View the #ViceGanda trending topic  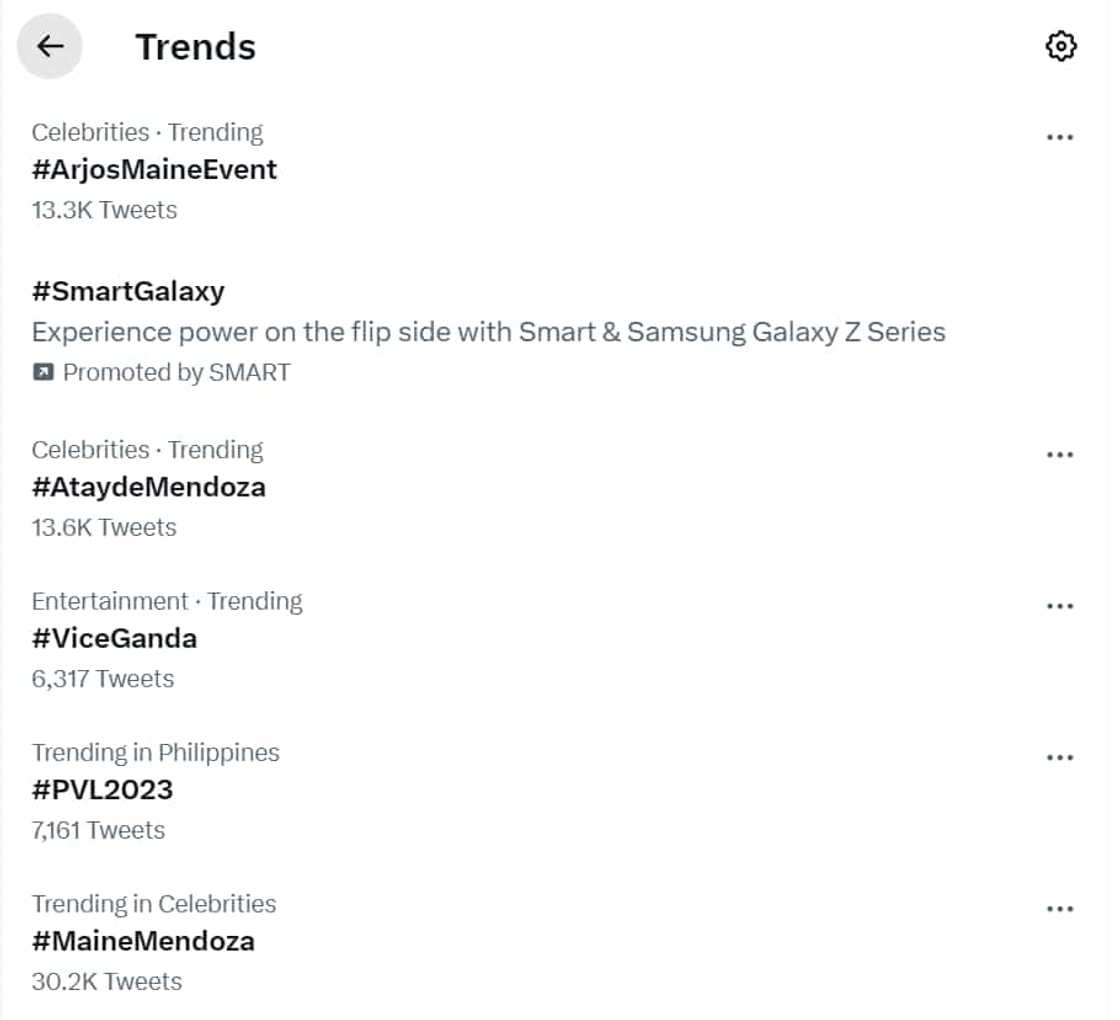click(x=114, y=638)
